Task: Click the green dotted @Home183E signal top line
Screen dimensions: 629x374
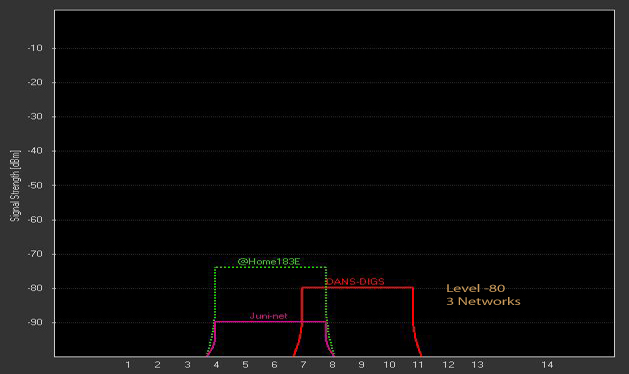Action: tap(271, 267)
